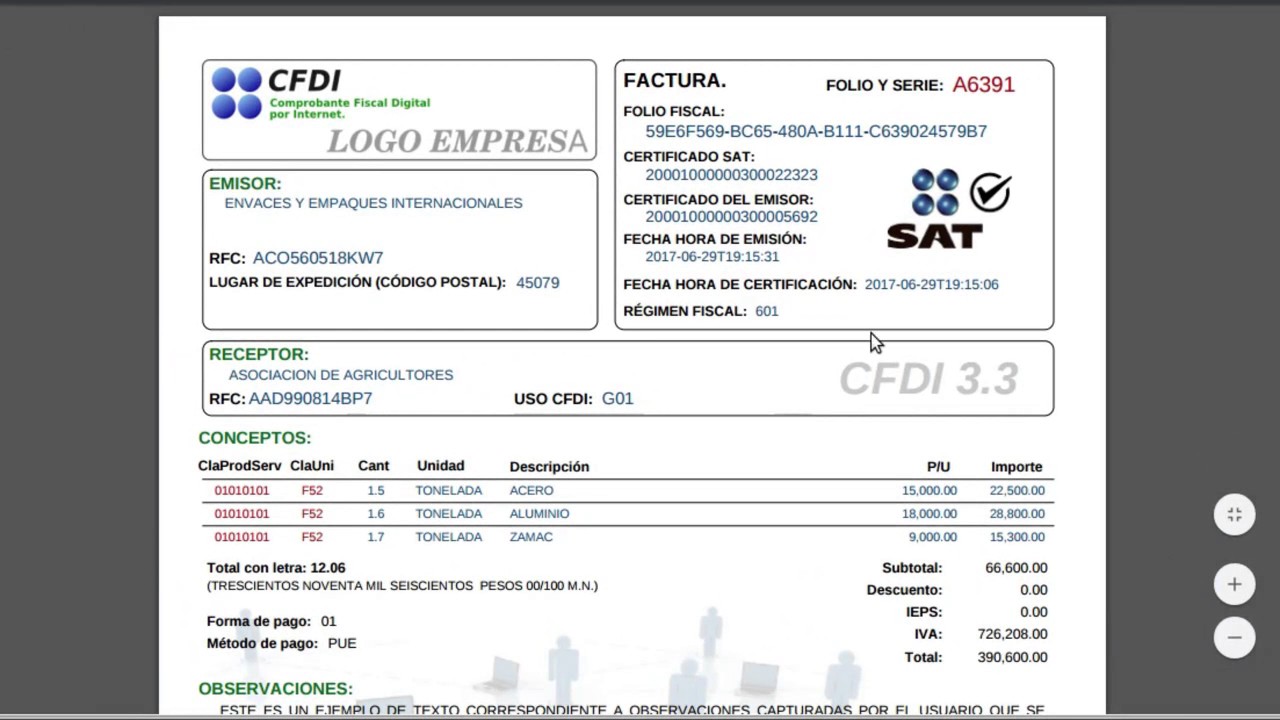The height and width of the screenshot is (720, 1280).
Task: Click the ClaProdServ column header
Action: point(240,466)
